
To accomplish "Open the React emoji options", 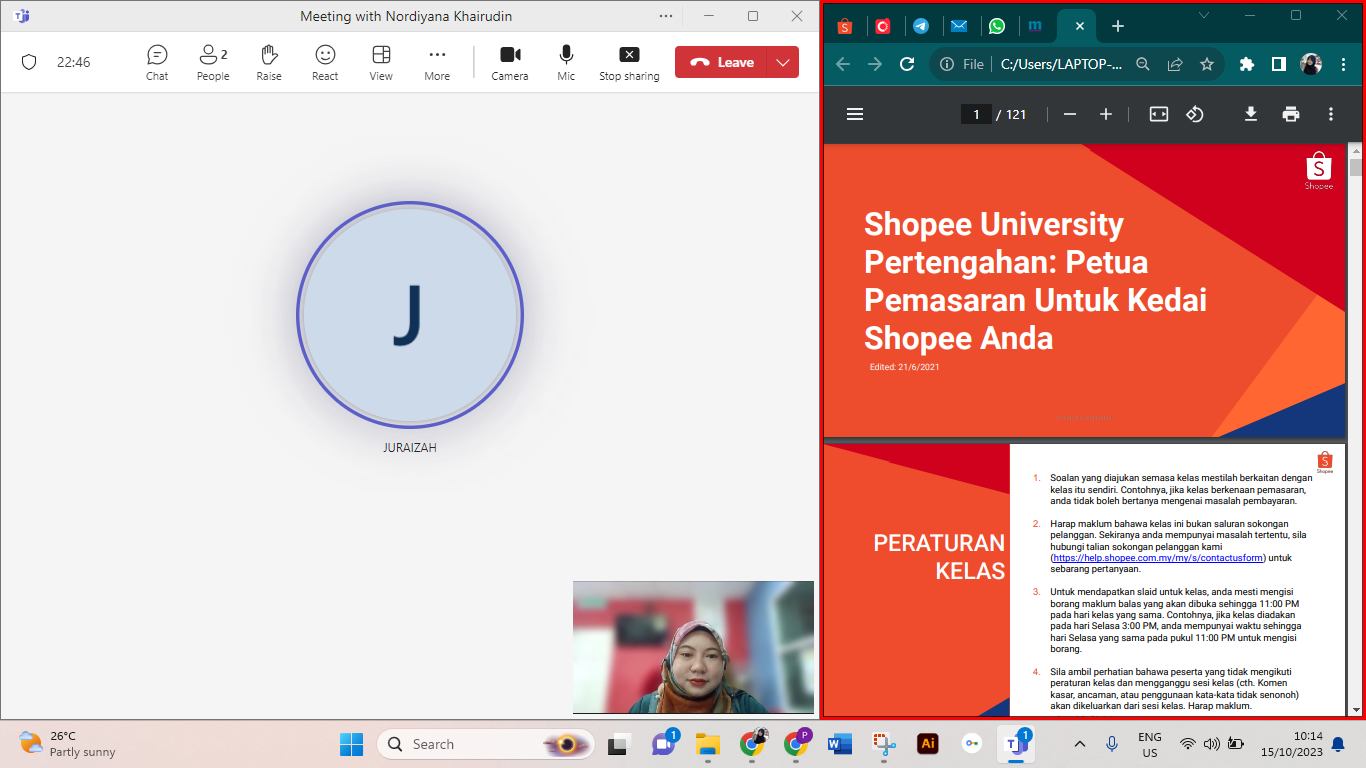I will point(325,62).
